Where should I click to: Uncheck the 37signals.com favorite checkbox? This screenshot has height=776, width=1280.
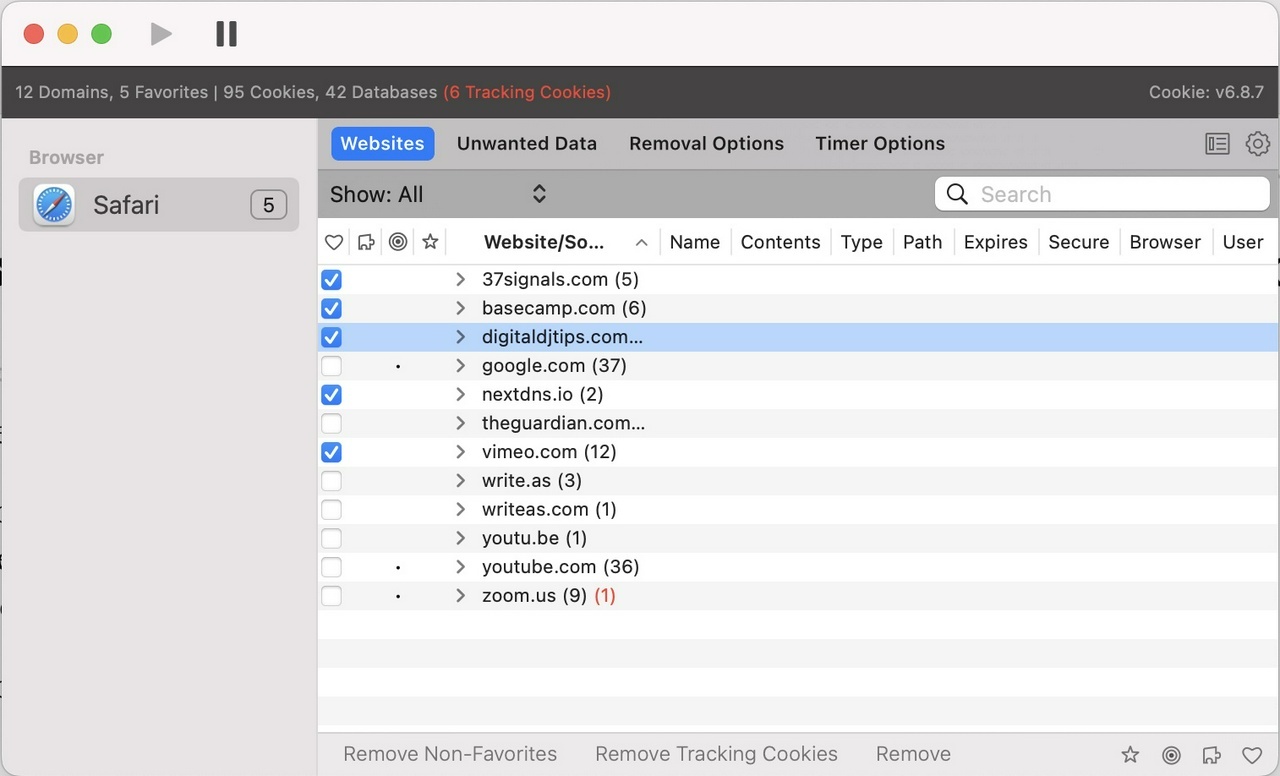pos(331,280)
